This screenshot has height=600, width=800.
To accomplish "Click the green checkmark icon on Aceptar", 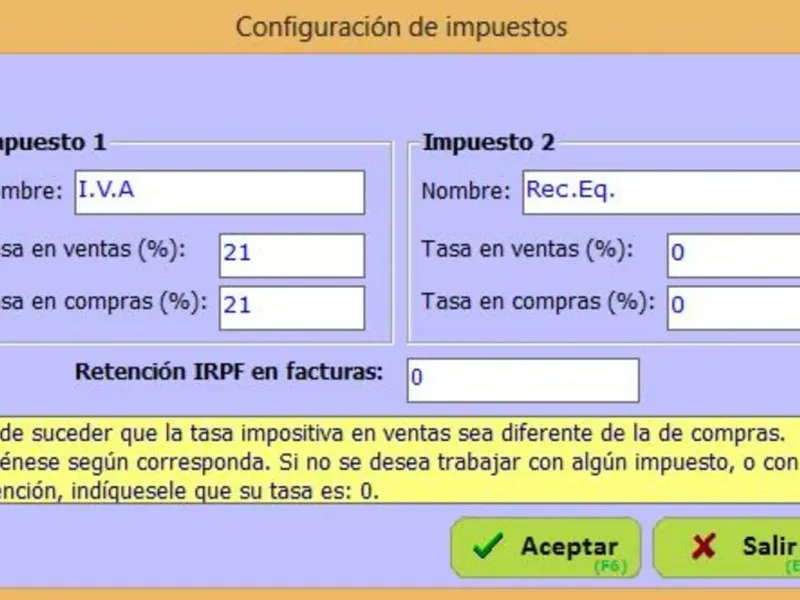I will pyautogui.click(x=487, y=547).
